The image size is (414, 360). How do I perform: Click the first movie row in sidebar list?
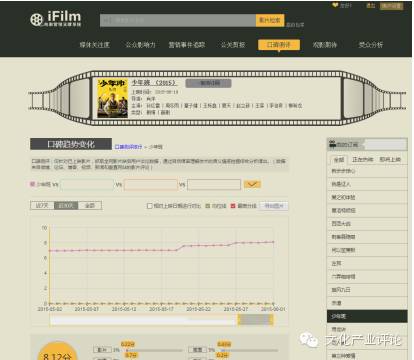(367, 171)
